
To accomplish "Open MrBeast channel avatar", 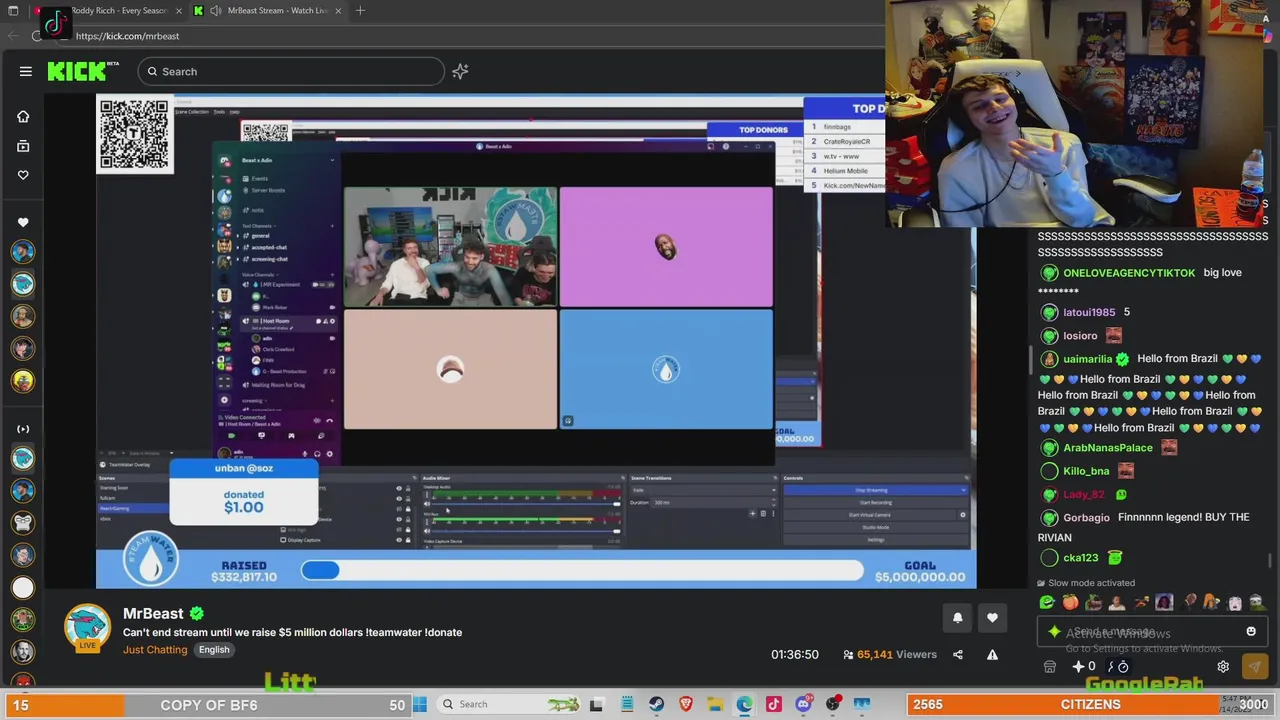I will [87, 629].
